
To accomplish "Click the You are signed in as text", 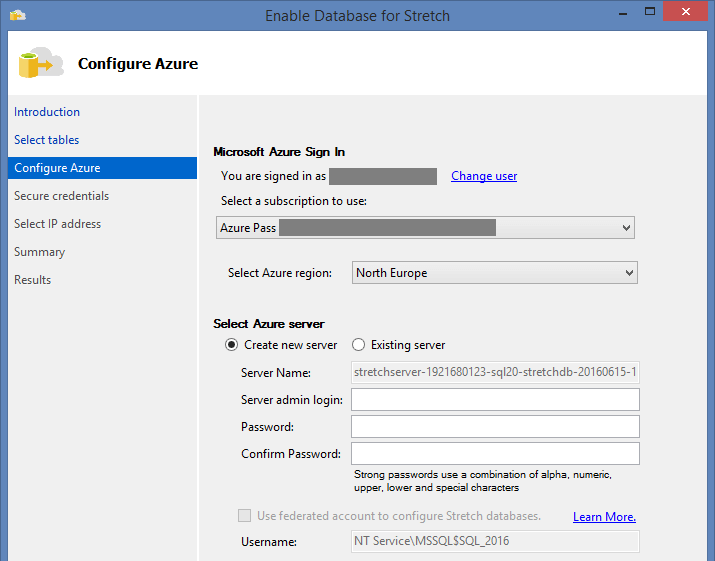I will pos(274,176).
